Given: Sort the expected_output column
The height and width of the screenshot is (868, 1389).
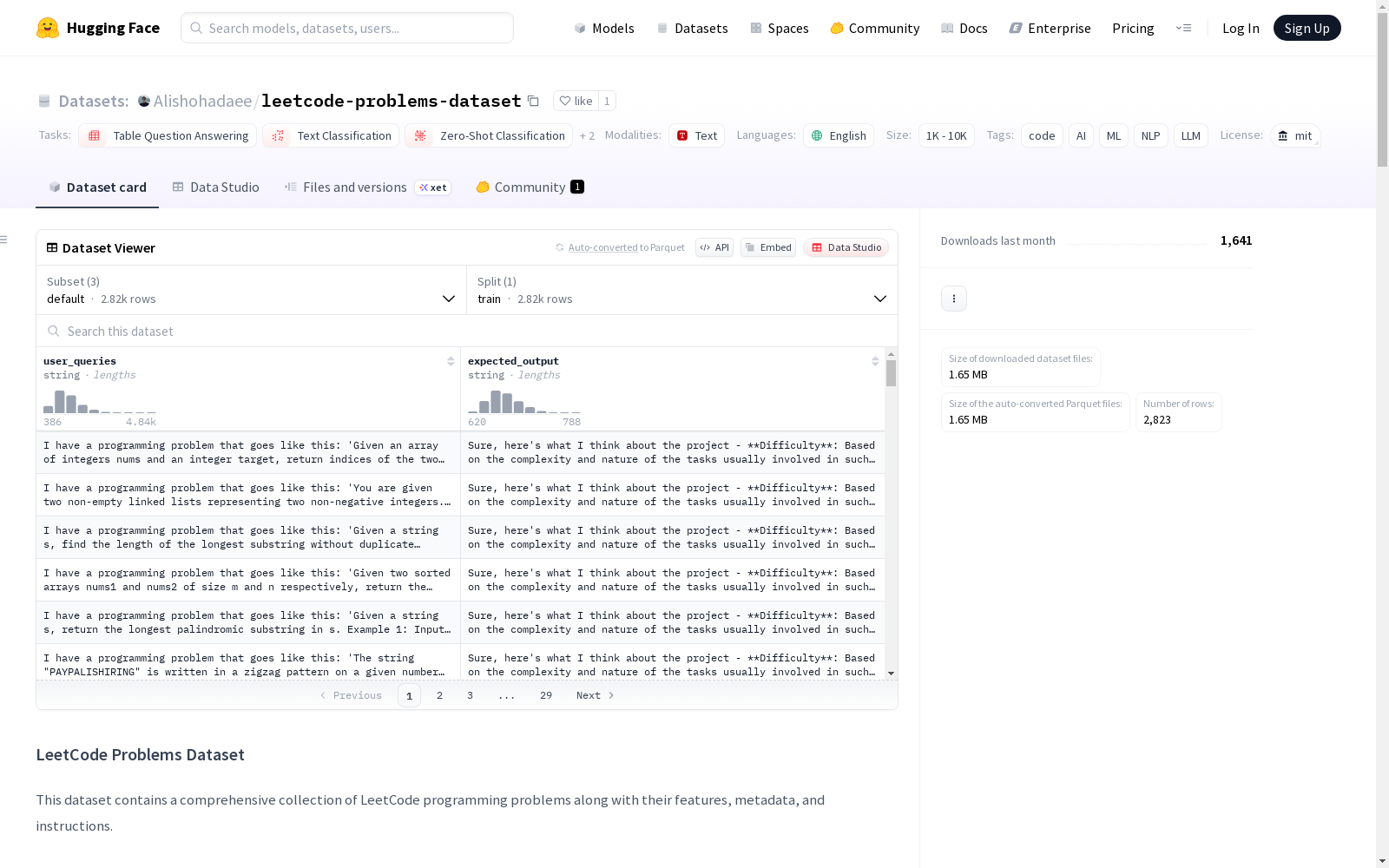Looking at the screenshot, I should [x=875, y=361].
